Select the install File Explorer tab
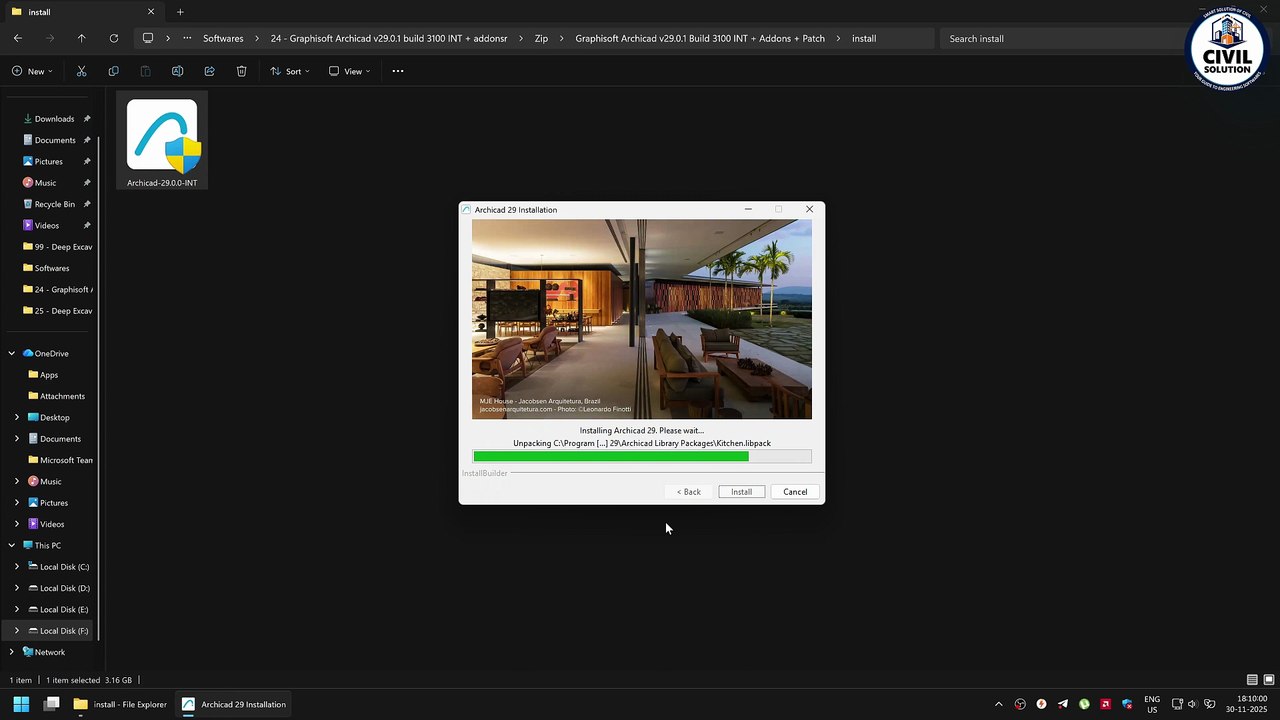 pyautogui.click(x=82, y=12)
